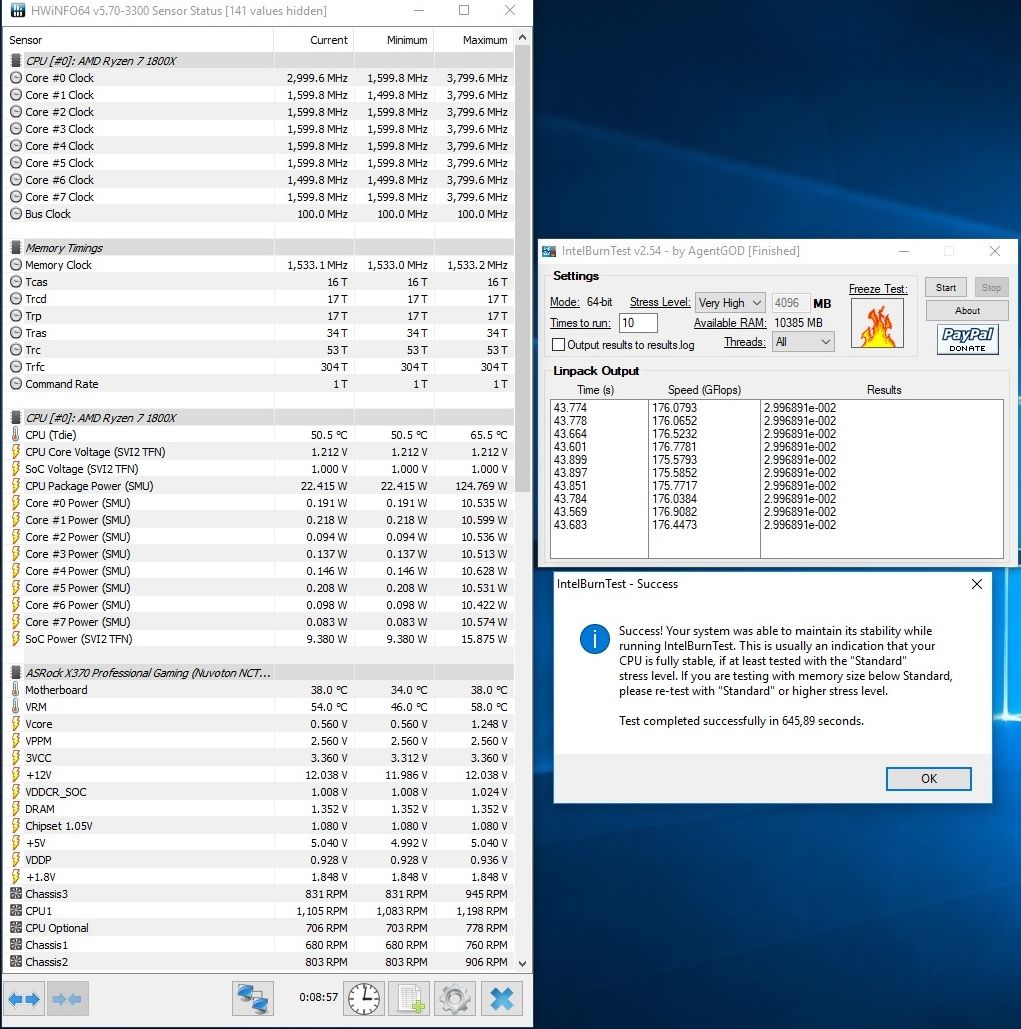Click the Times to run input field
This screenshot has width=1021, height=1029.
click(638, 323)
